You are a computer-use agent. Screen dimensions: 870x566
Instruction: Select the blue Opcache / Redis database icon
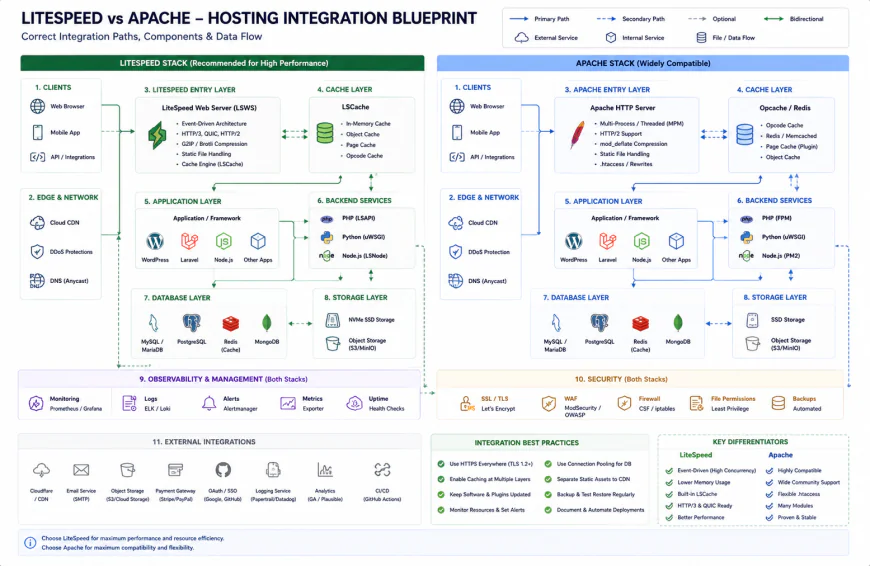pyautogui.click(x=745, y=134)
